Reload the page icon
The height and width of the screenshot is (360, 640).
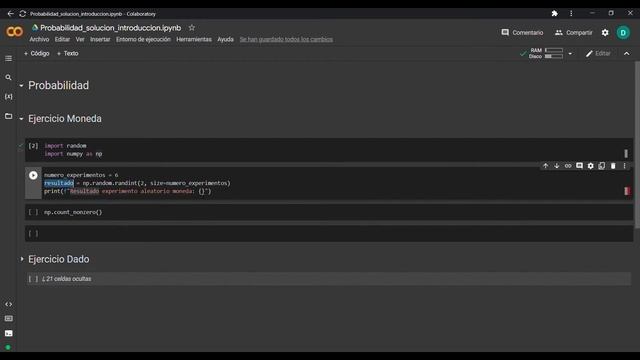[22, 13]
